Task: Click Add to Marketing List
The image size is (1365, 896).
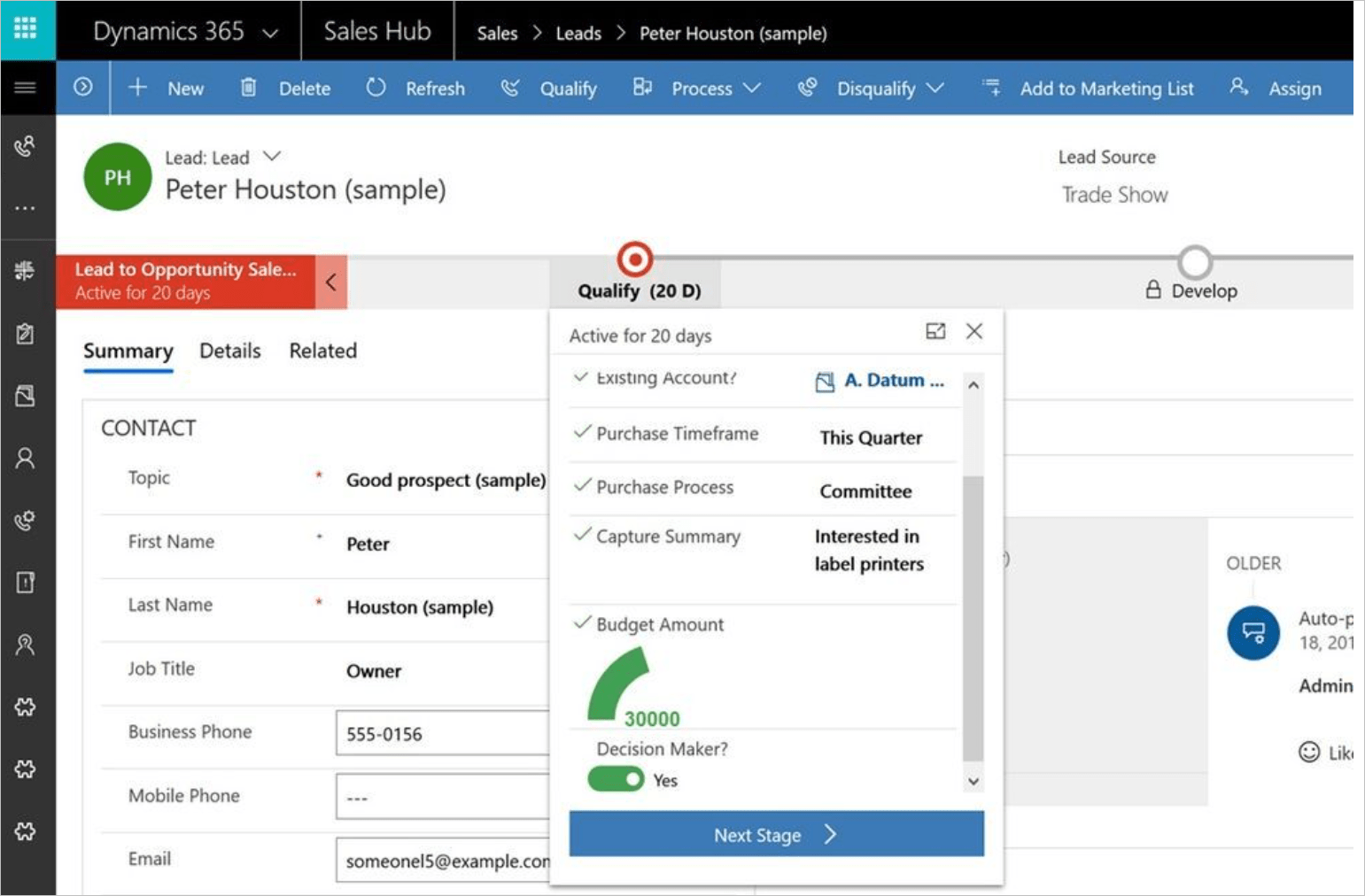Action: [1088, 88]
